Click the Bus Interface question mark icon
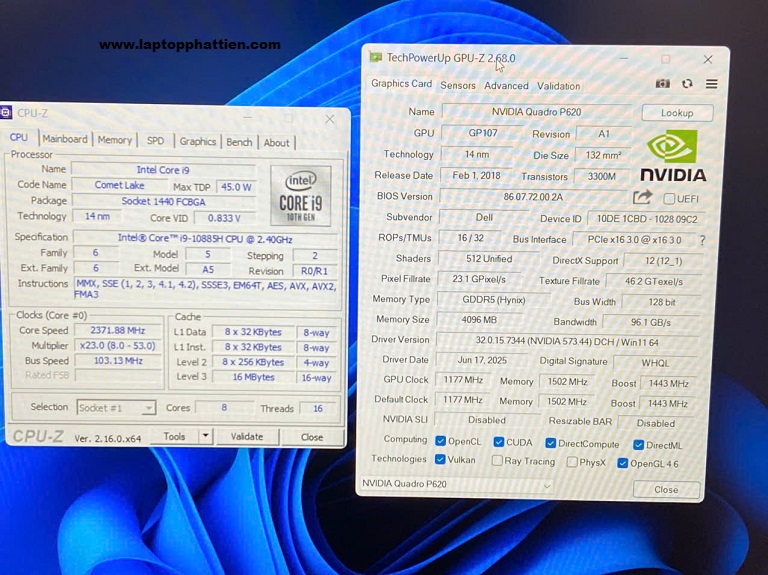The image size is (768, 575). 702,241
